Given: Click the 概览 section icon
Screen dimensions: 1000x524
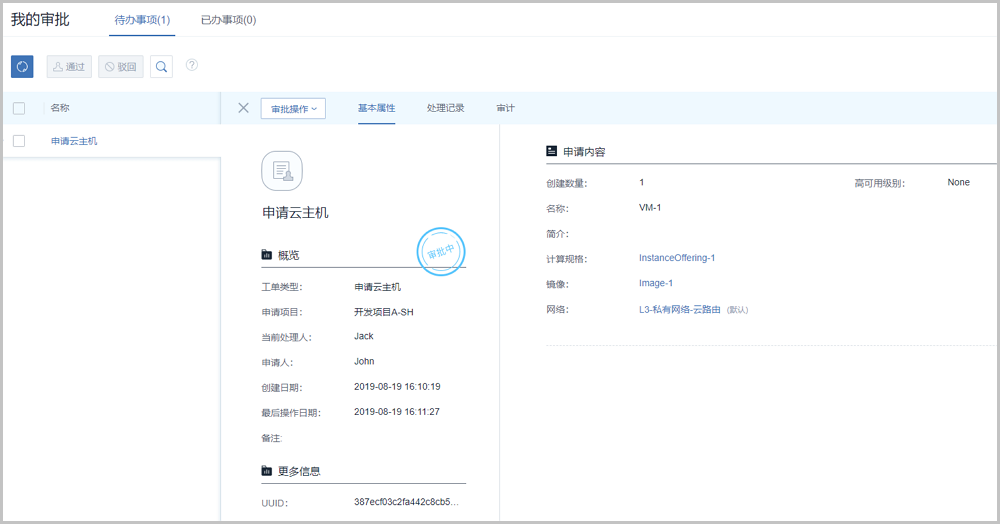Looking at the screenshot, I should point(267,255).
